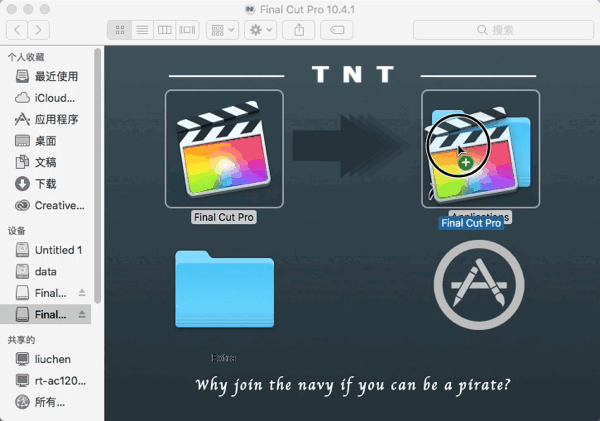The height and width of the screenshot is (421, 600).
Task: Click the window title proxy icon
Action: (250, 9)
